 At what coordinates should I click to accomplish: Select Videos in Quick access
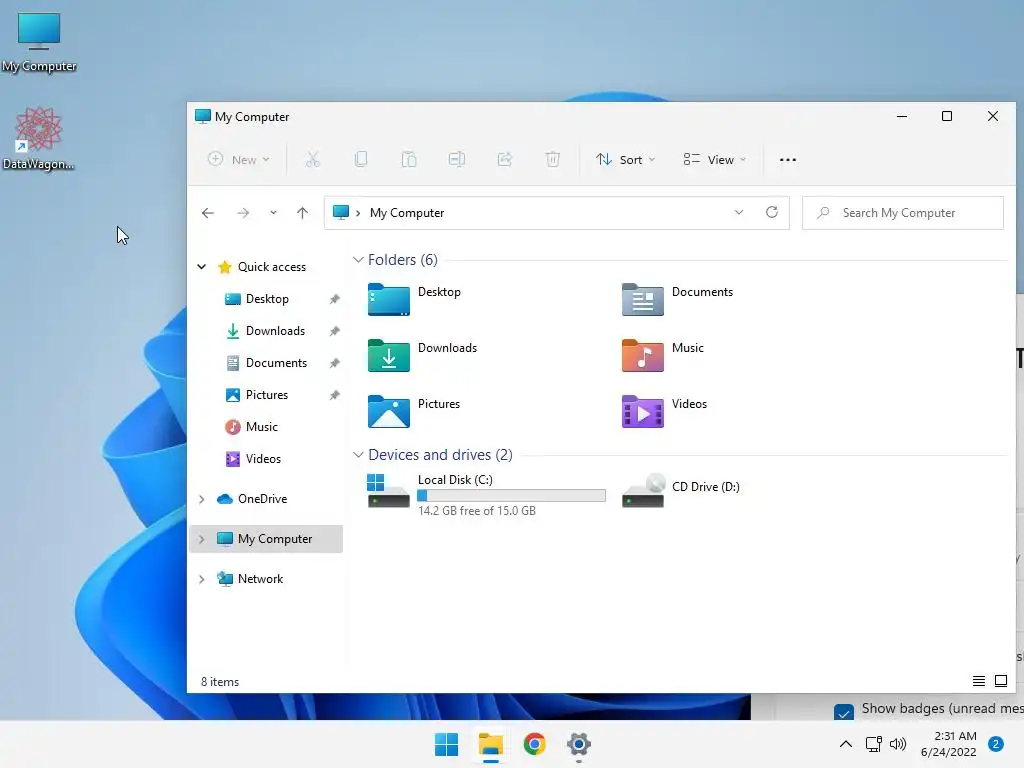263,459
